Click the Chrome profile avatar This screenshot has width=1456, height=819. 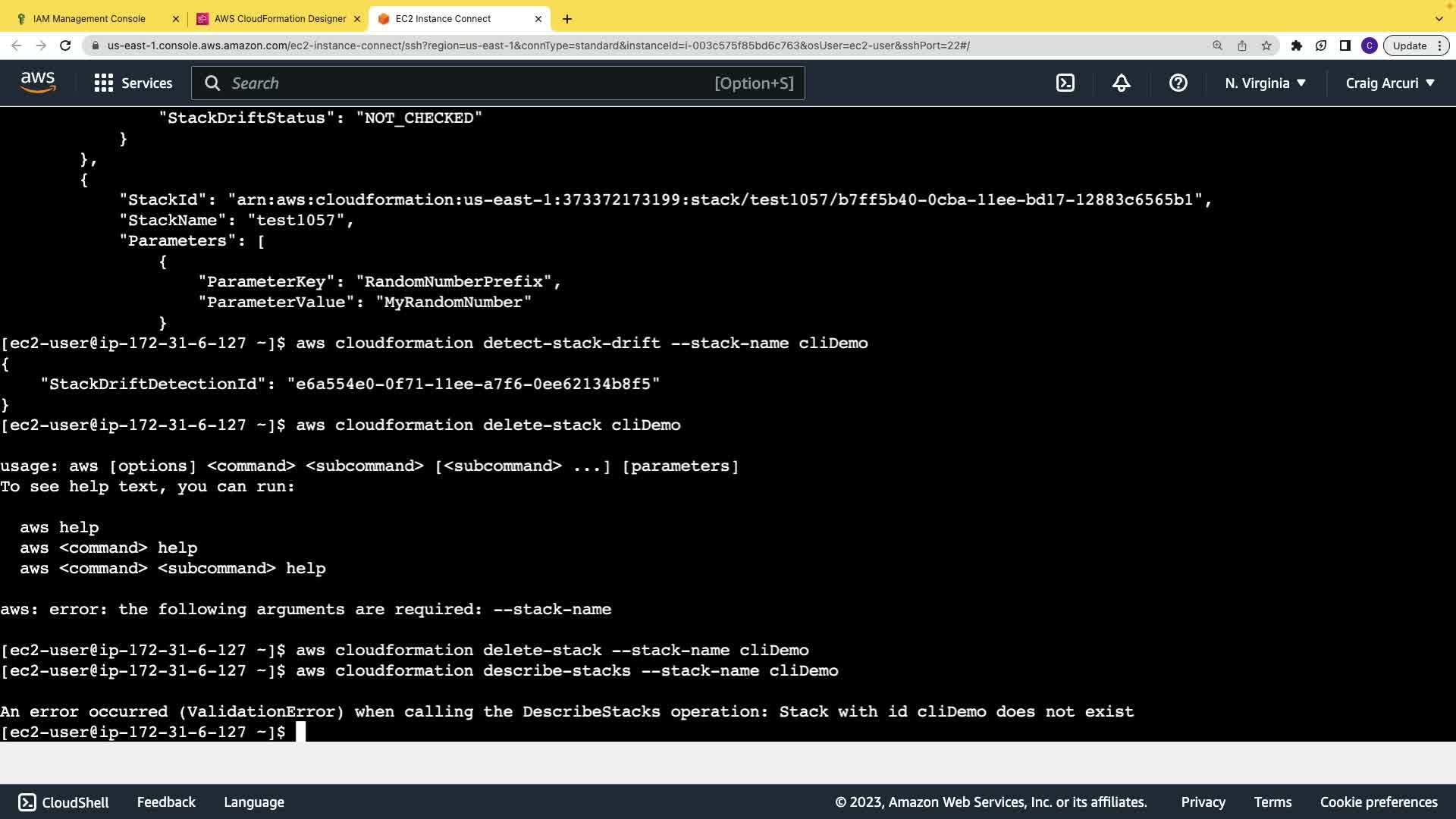(x=1369, y=45)
